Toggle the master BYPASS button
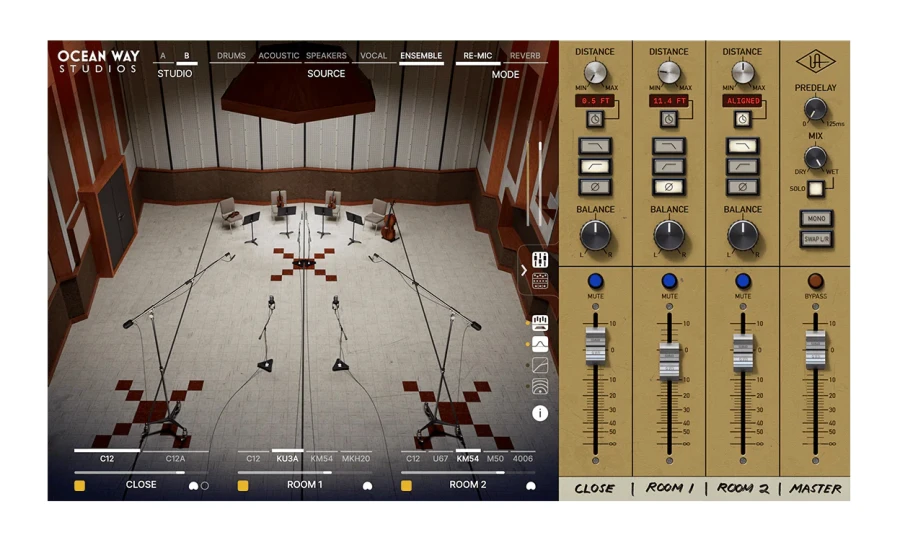Screen dimensions: 900x535 [x=815, y=281]
